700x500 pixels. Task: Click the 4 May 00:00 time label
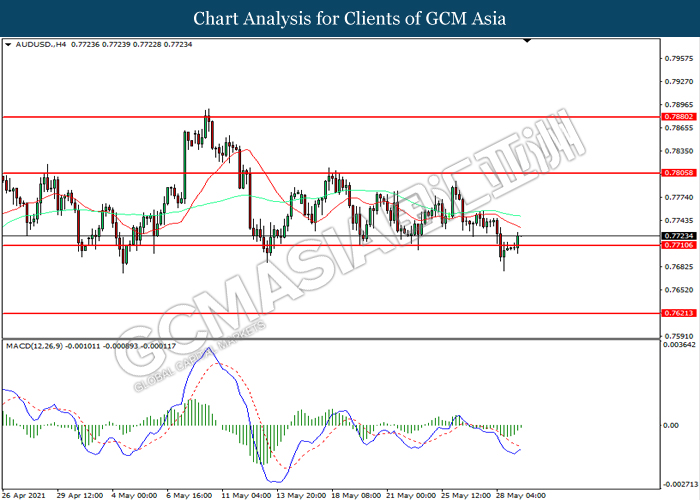click(134, 496)
